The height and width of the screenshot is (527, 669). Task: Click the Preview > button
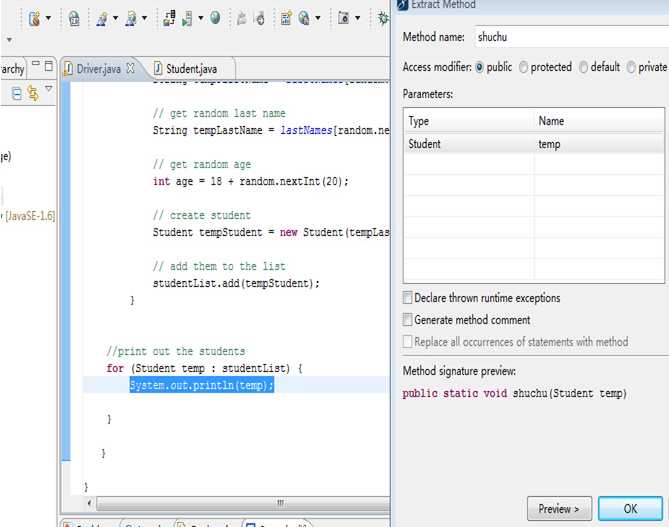(559, 508)
